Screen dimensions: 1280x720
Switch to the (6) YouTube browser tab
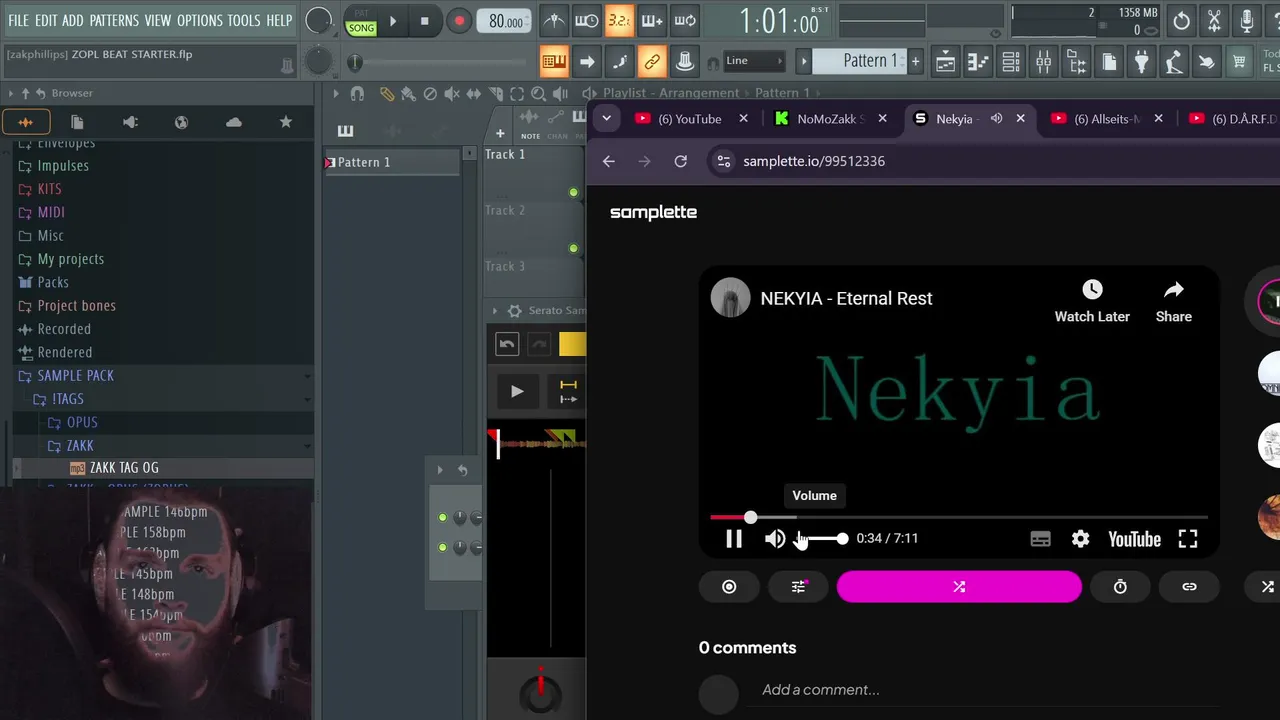pos(689,118)
